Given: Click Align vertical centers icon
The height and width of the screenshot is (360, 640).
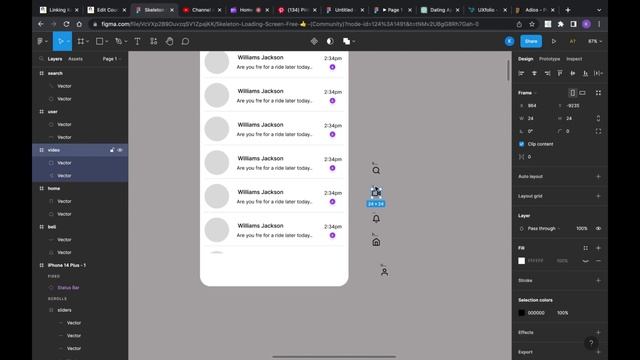Looking at the screenshot, I should click(573, 73).
